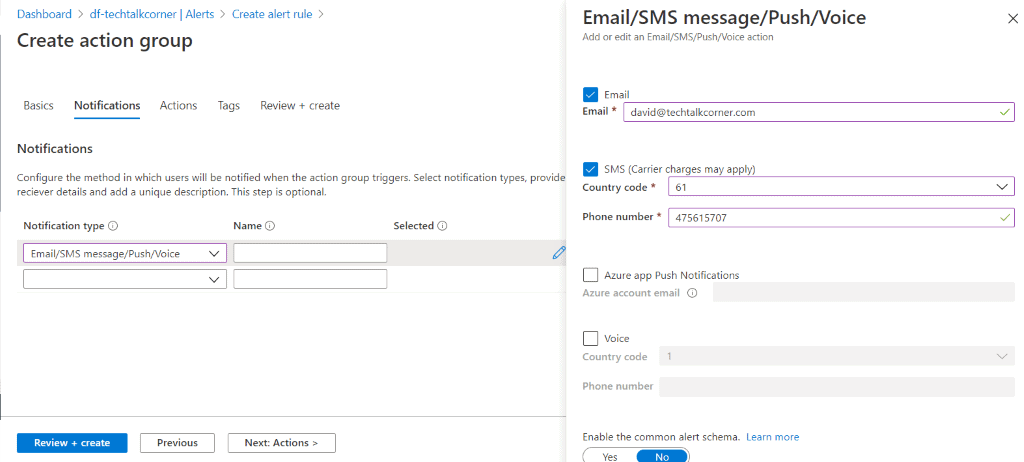Image resolution: width=1024 pixels, height=462 pixels.
Task: Click info icon beside Selected column header
Action: tap(442, 226)
